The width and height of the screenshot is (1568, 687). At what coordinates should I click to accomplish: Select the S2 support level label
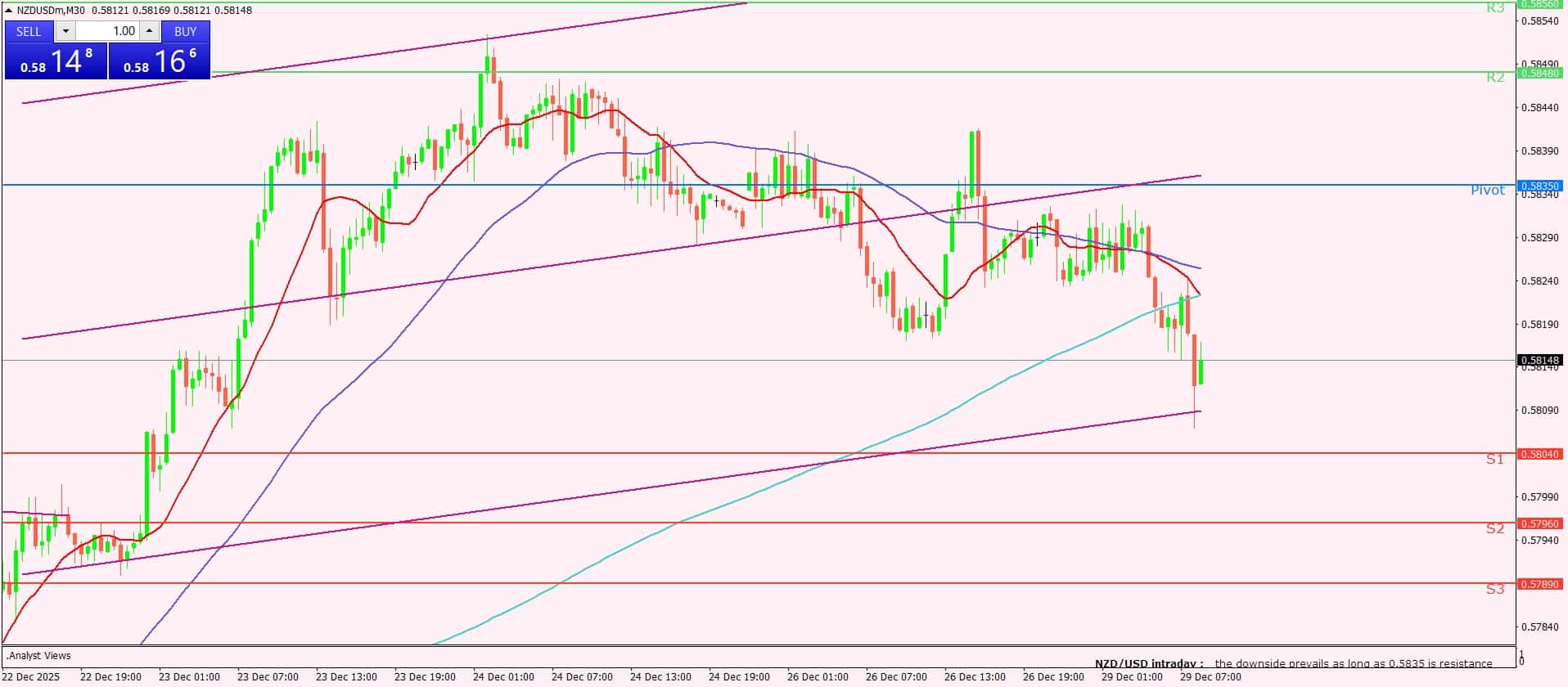[1495, 529]
